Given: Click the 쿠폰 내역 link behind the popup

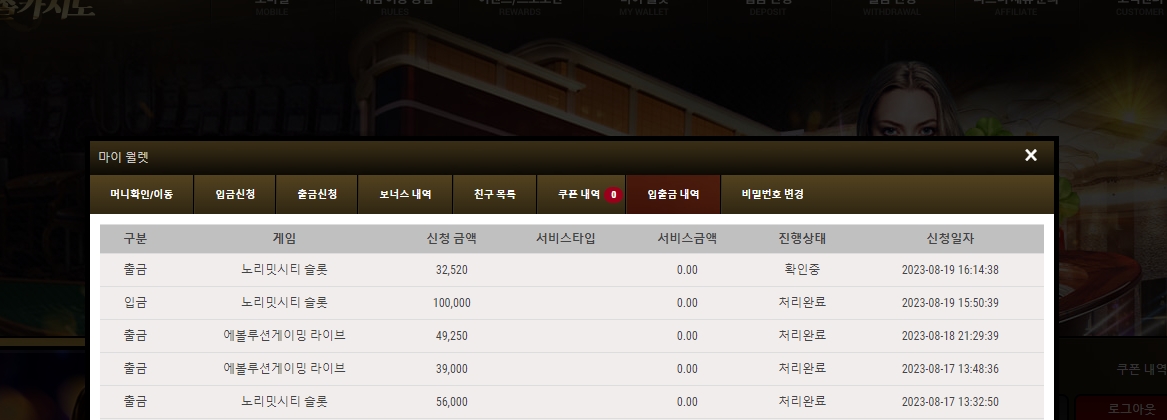Looking at the screenshot, I should (1141, 369).
